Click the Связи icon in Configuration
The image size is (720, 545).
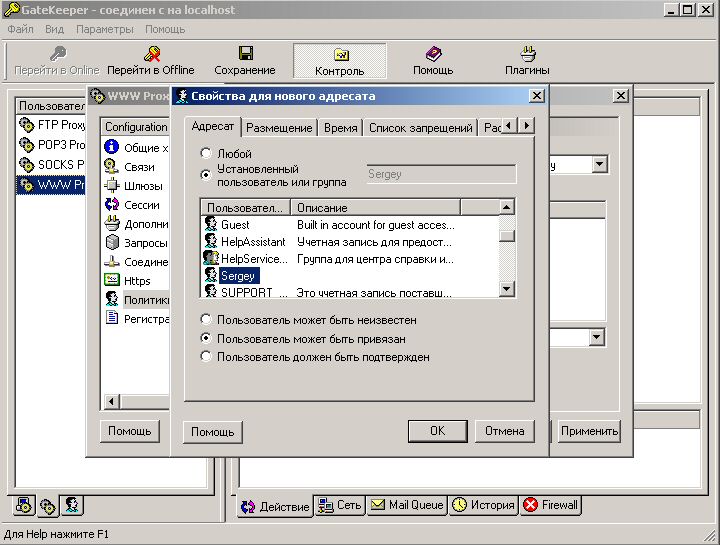pos(112,166)
